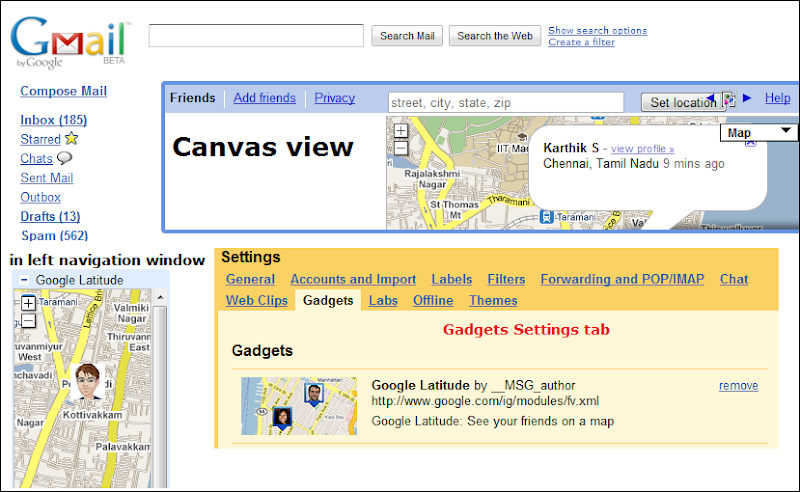Open the Privacy link
Image resolution: width=800 pixels, height=492 pixels.
coord(335,98)
